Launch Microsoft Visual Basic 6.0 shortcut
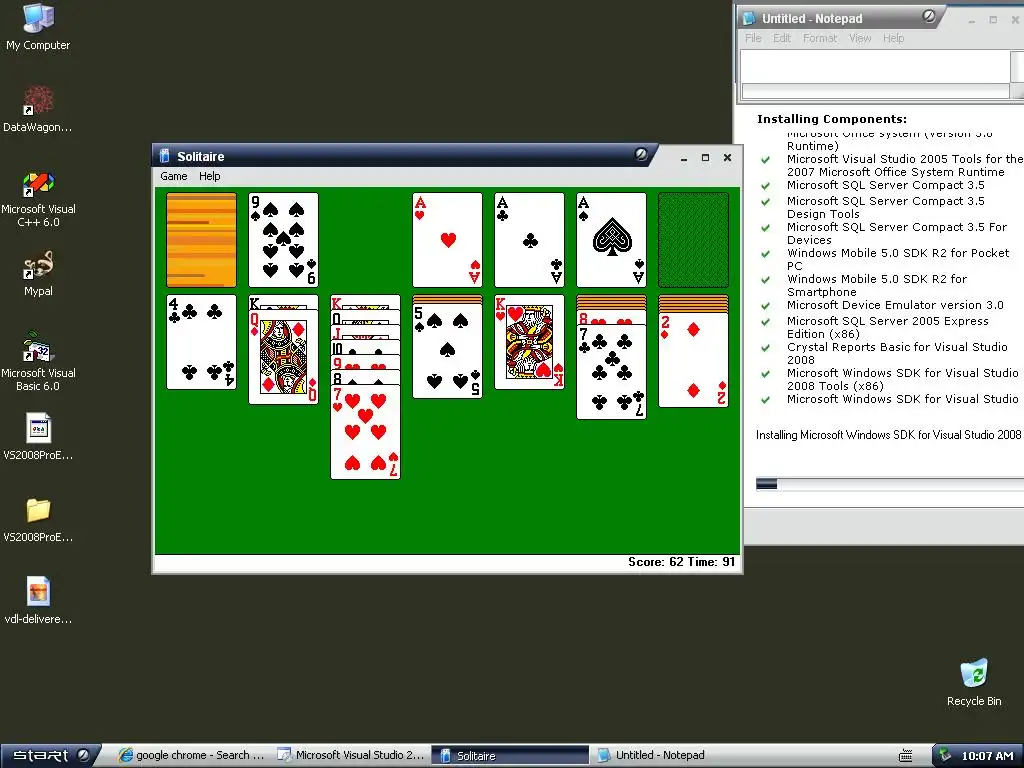The height and width of the screenshot is (768, 1024). click(38, 361)
